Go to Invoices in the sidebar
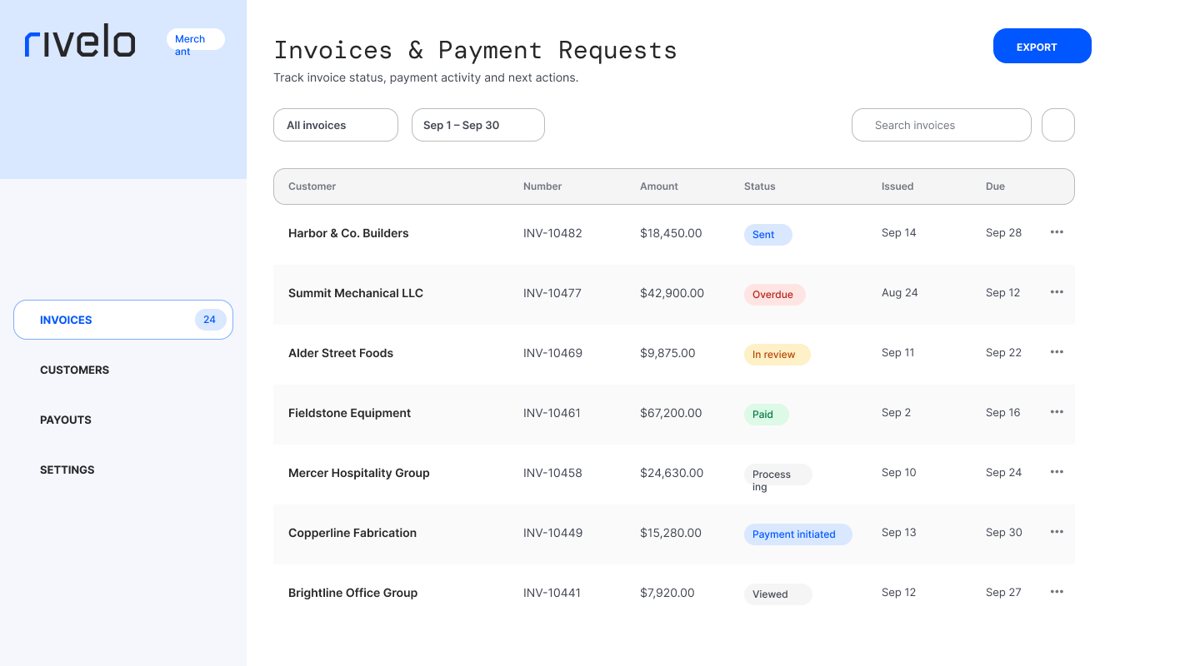Viewport: 1200px width, 666px height. pyautogui.click(x=123, y=320)
